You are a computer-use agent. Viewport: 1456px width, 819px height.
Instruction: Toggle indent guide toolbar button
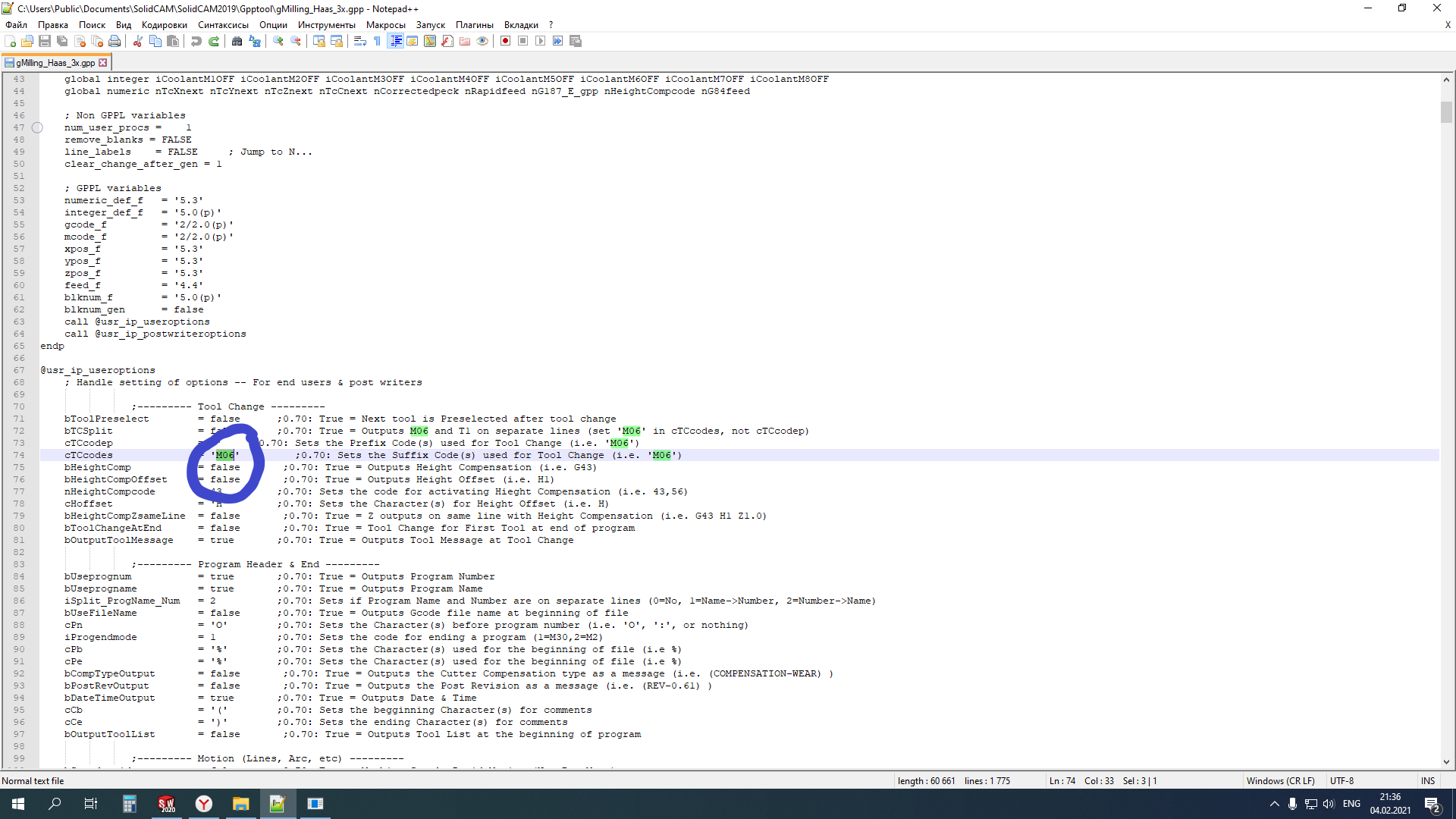point(395,41)
